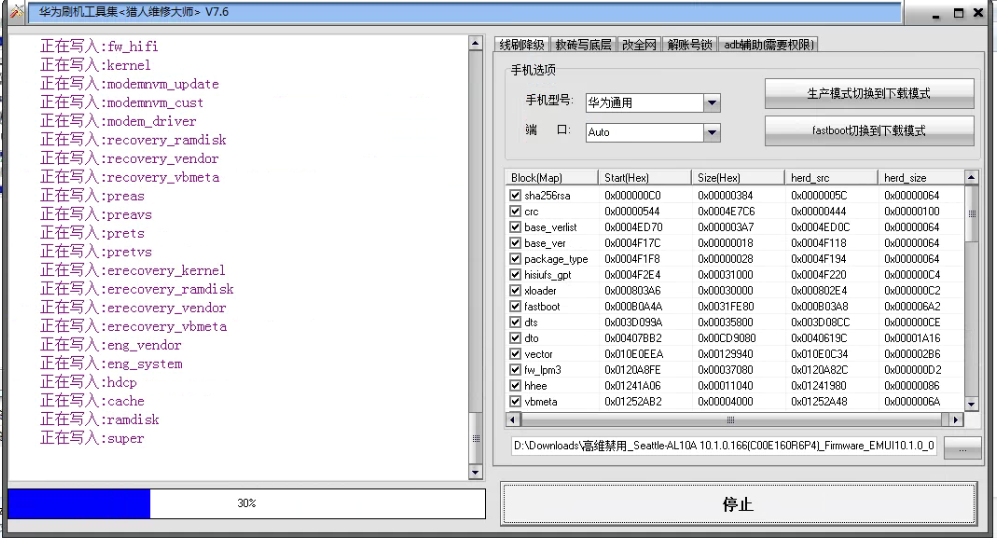Toggle the dto block checkbox
Image resolution: width=997 pixels, height=538 pixels.
coord(515,338)
